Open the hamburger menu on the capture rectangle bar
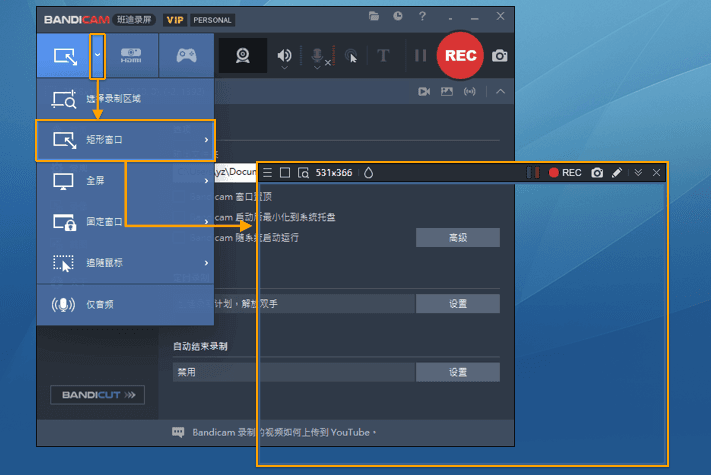This screenshot has height=475, width=711. 268,173
